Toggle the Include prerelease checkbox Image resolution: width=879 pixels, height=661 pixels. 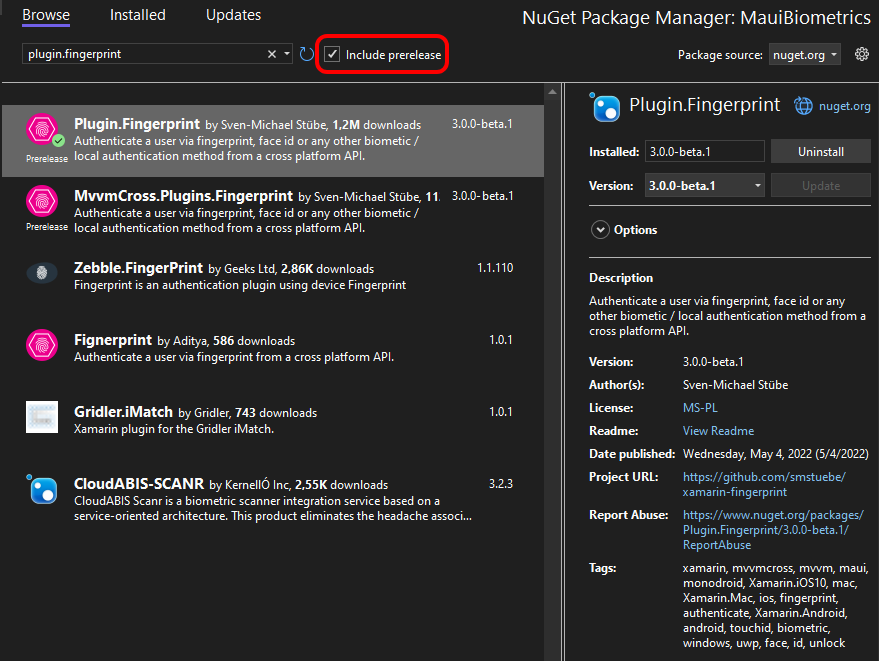tap(332, 54)
